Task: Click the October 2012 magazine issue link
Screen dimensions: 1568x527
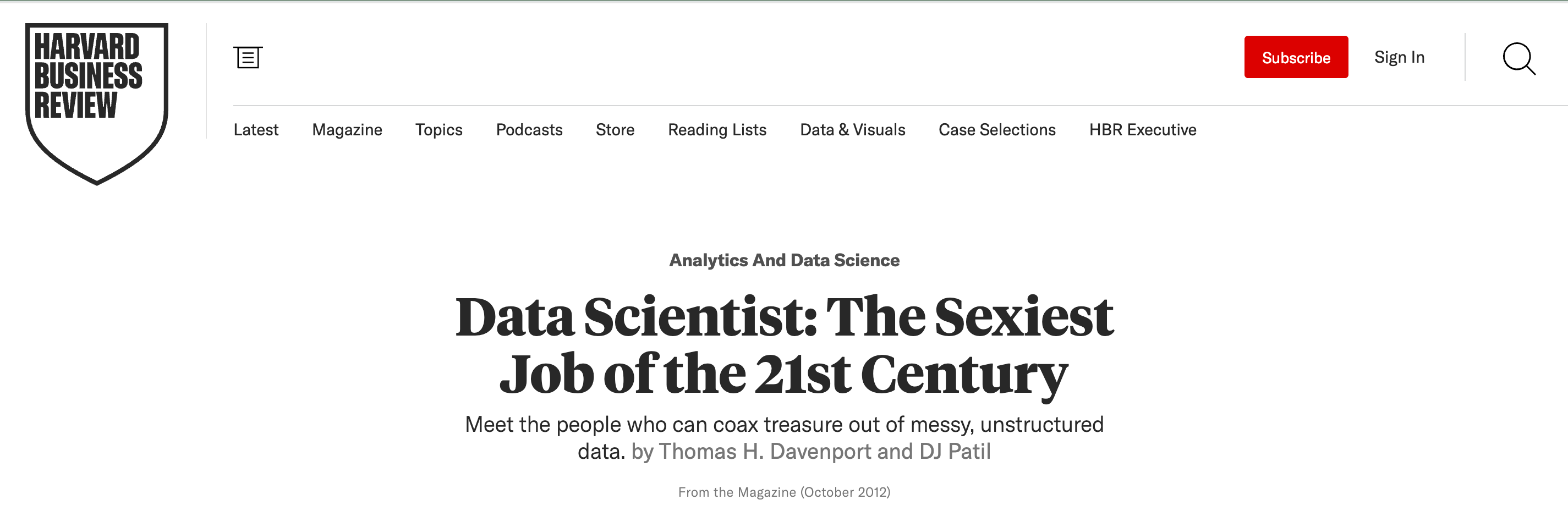Action: [x=784, y=492]
